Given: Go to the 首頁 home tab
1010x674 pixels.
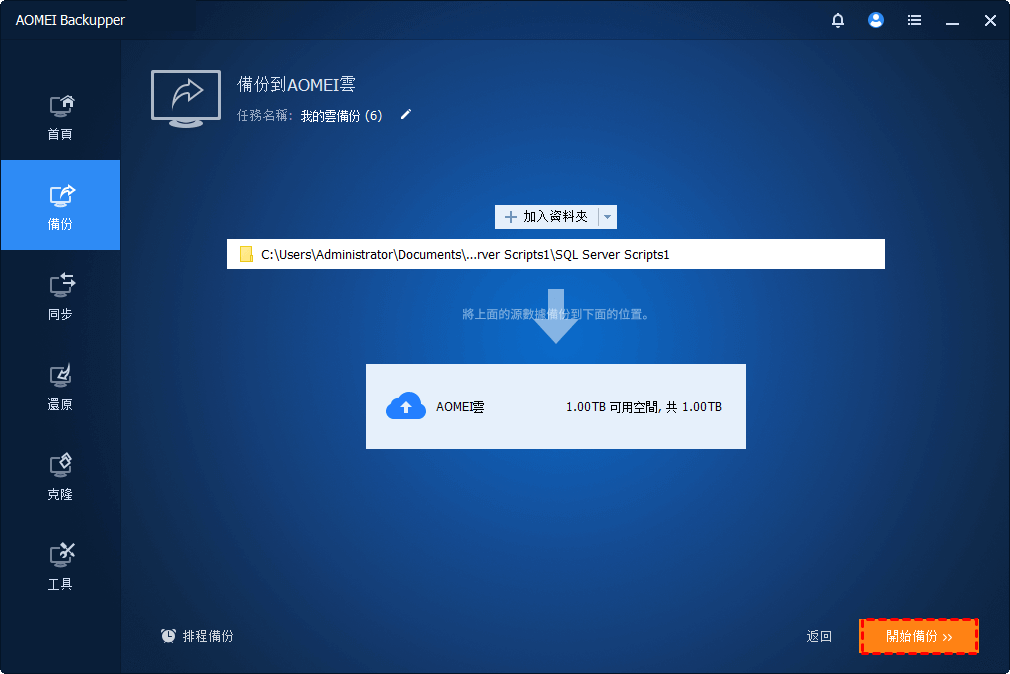Looking at the screenshot, I should (61, 117).
